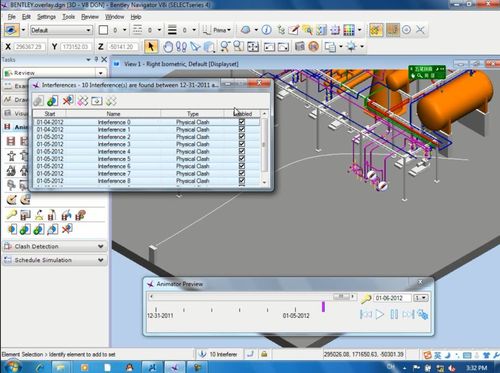This screenshot has width=500, height=373.
Task: Uncheck Enabled box for Interference 5
Action: [x=242, y=159]
